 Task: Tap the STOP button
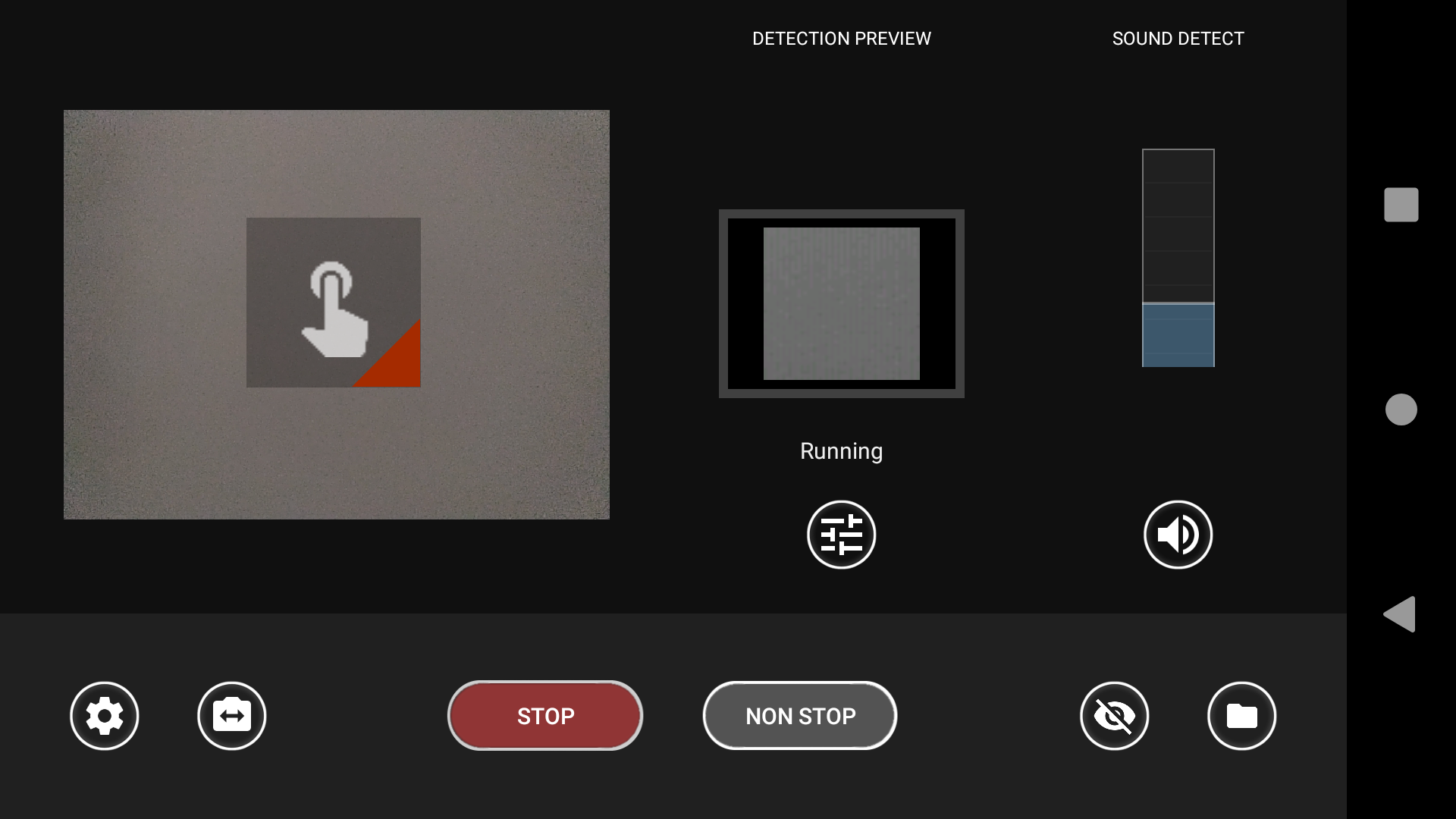coord(545,716)
